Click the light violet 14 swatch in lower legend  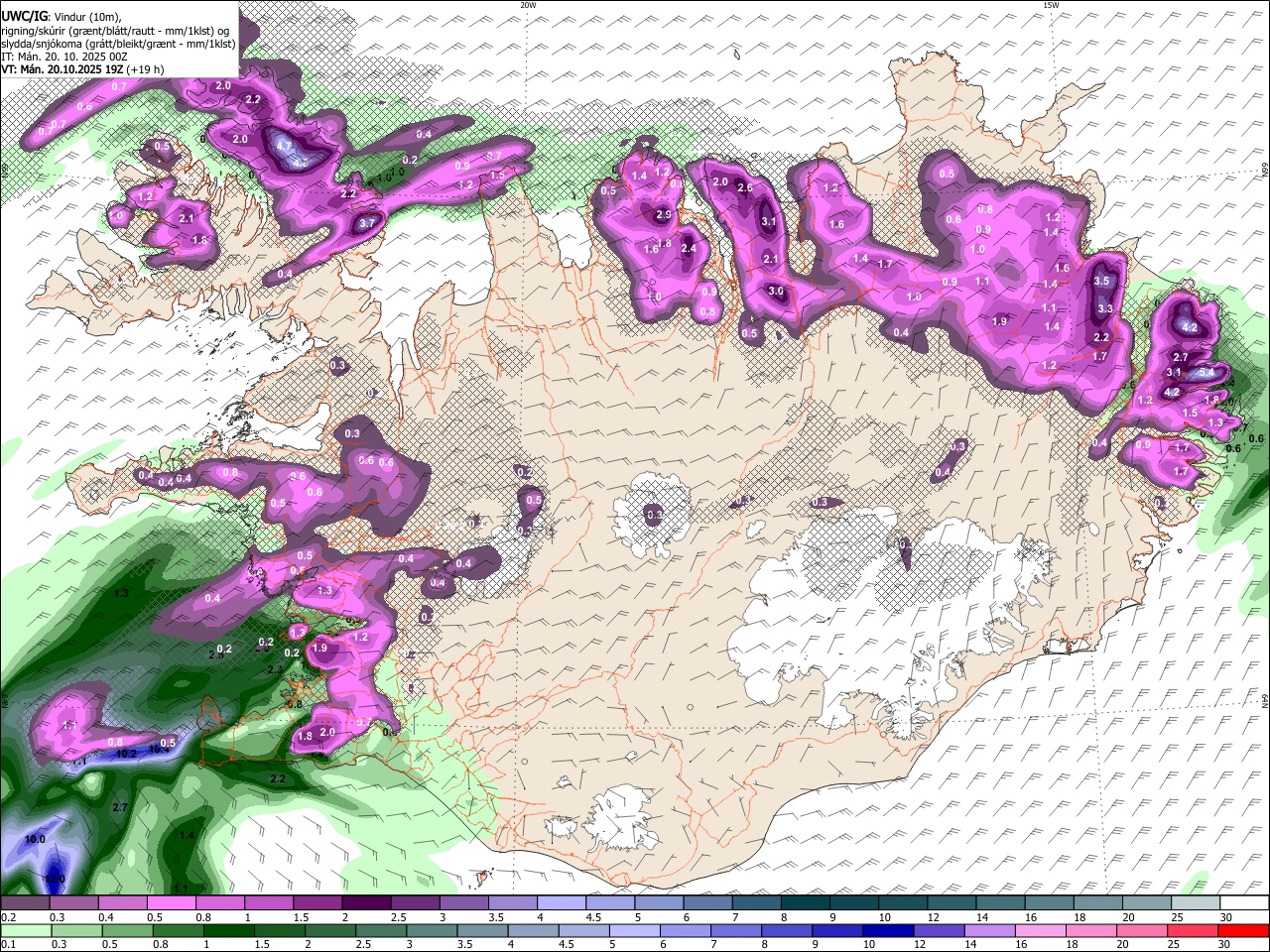click(990, 931)
